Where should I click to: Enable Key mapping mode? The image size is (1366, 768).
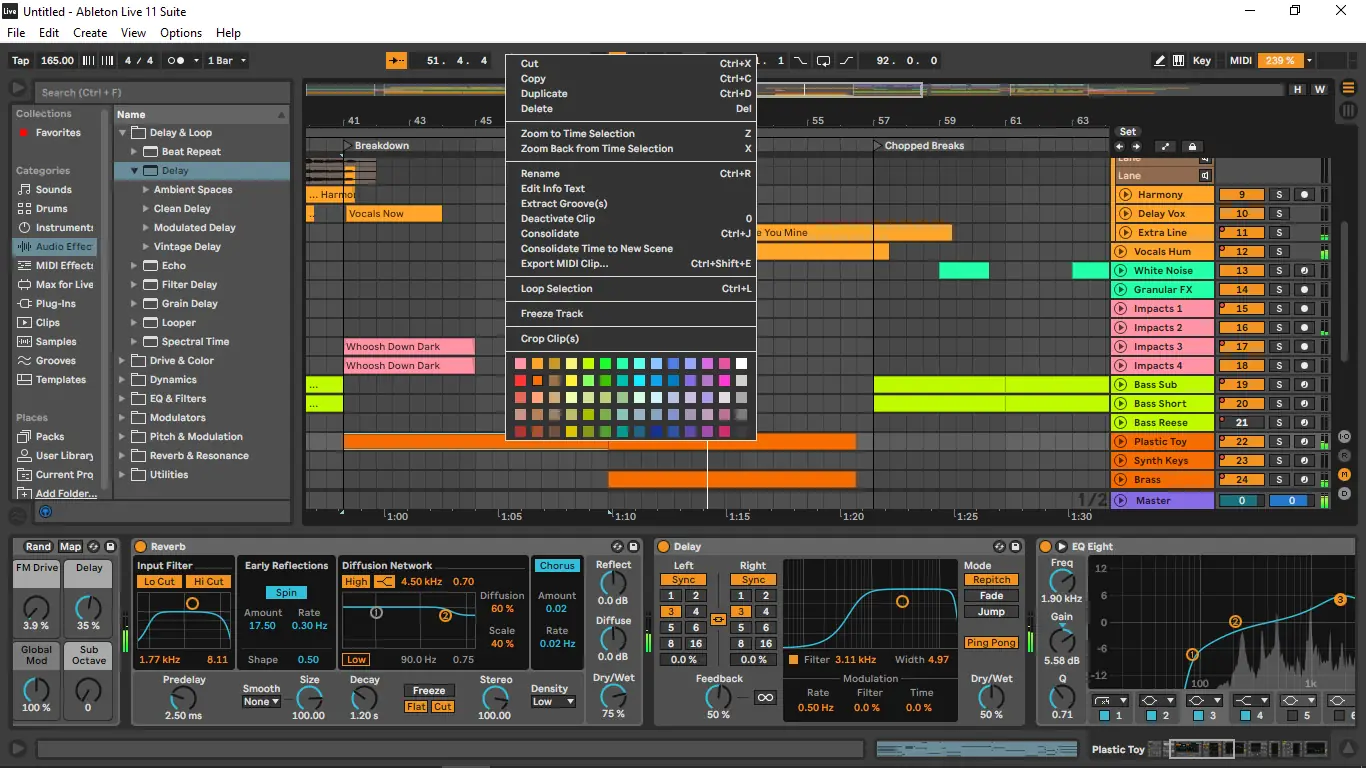(x=1202, y=60)
